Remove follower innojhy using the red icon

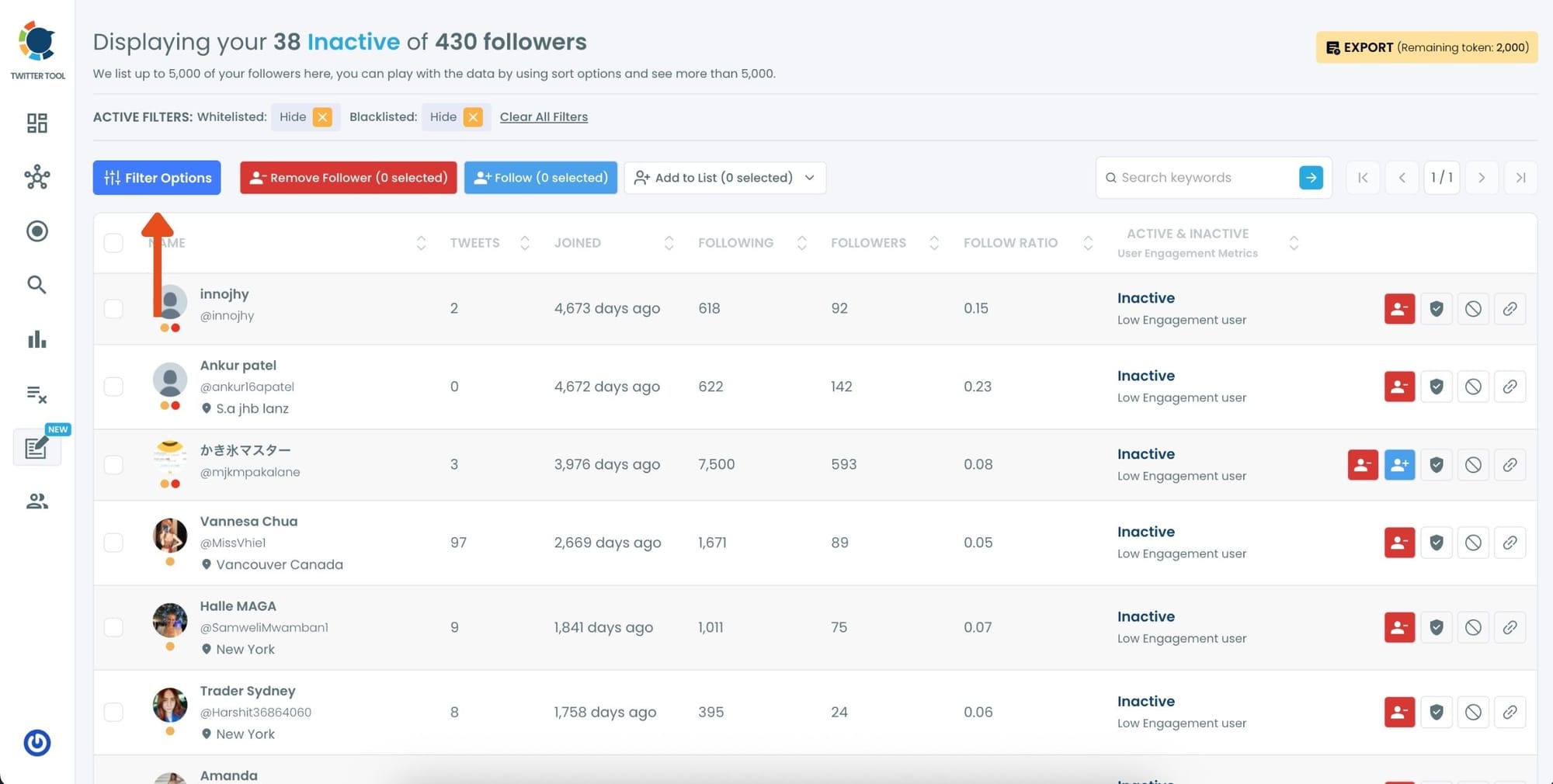tap(1399, 308)
